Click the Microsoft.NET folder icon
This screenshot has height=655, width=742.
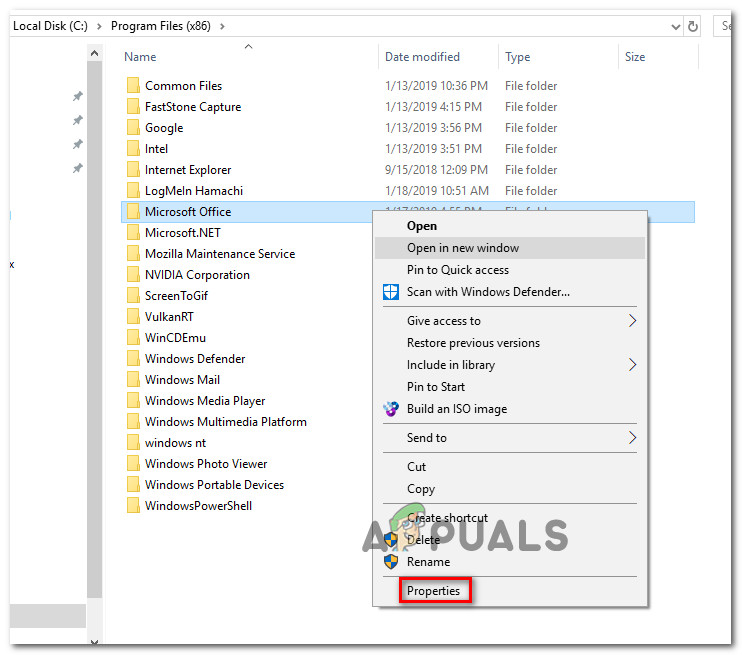coord(133,233)
